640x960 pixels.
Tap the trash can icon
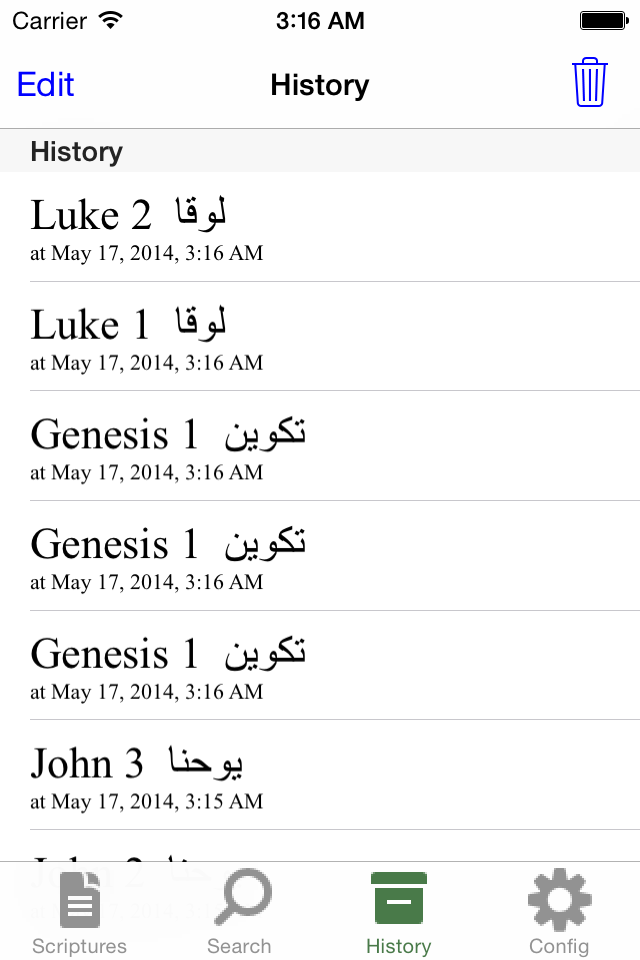click(590, 83)
